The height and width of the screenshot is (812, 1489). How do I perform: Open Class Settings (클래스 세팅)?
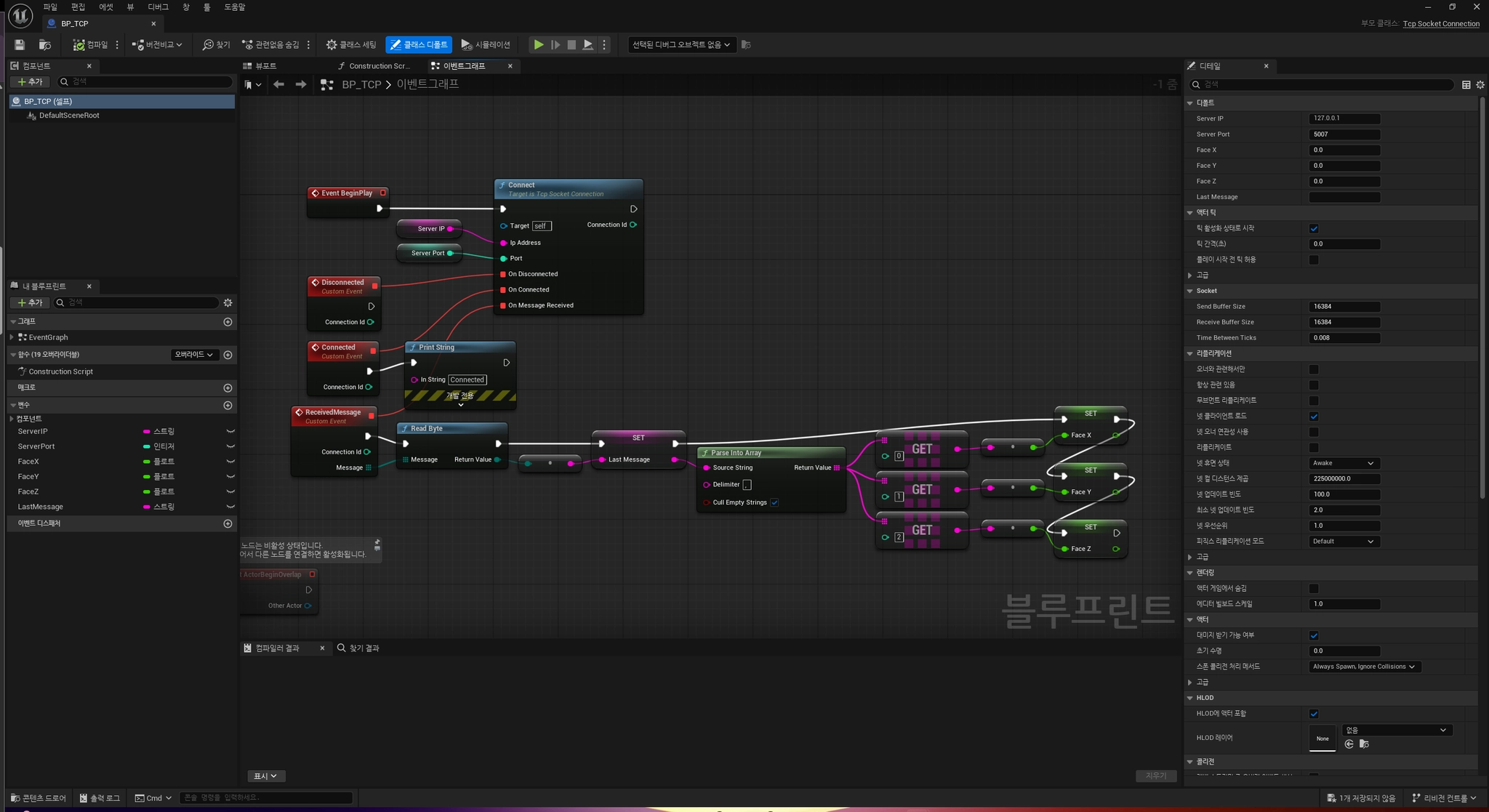click(x=351, y=45)
